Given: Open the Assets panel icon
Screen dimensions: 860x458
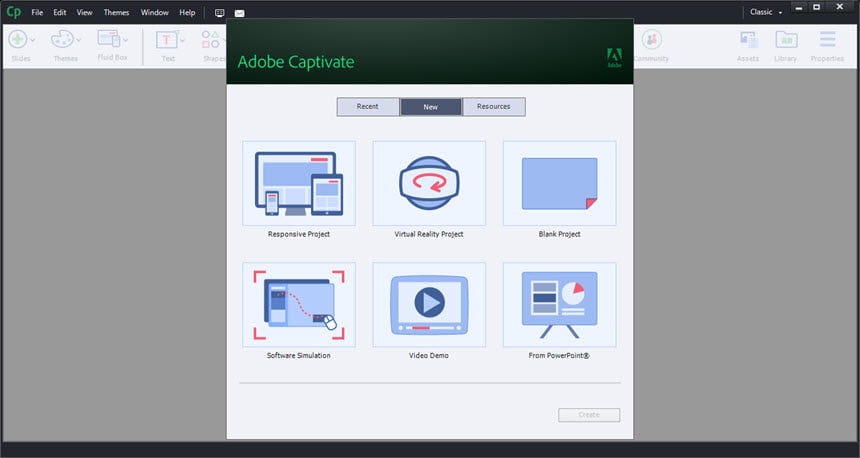Looking at the screenshot, I should 748,39.
